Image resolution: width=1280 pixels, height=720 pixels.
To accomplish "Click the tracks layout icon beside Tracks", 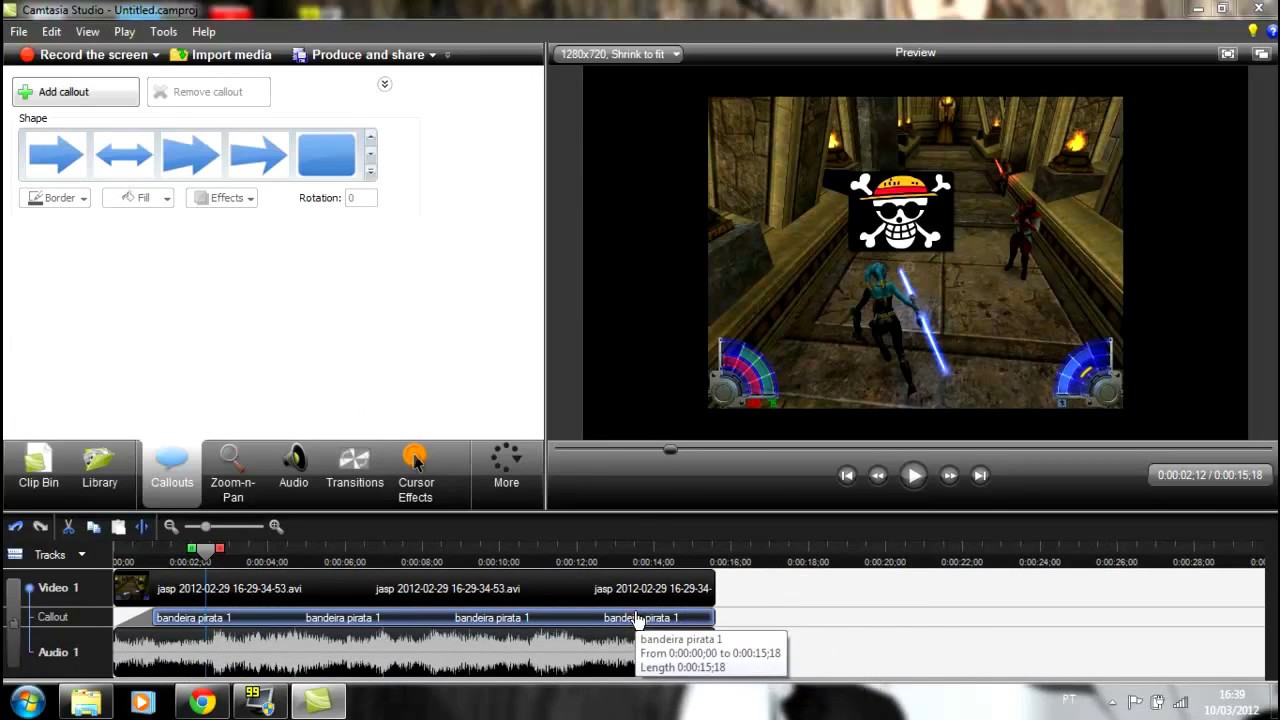I will point(15,554).
